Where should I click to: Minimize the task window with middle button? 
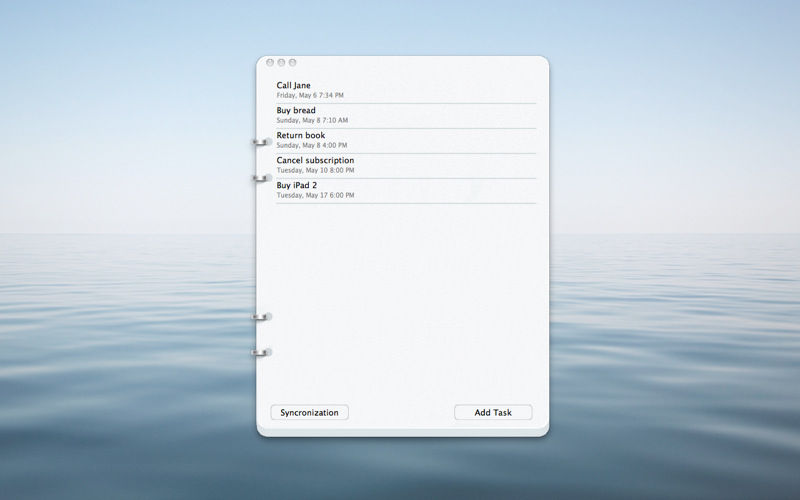coord(281,62)
